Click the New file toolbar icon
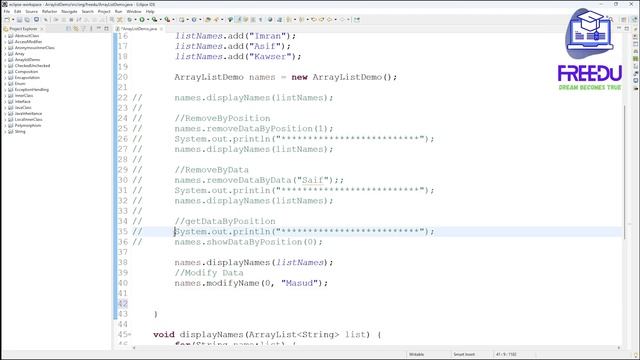 tap(7, 20)
